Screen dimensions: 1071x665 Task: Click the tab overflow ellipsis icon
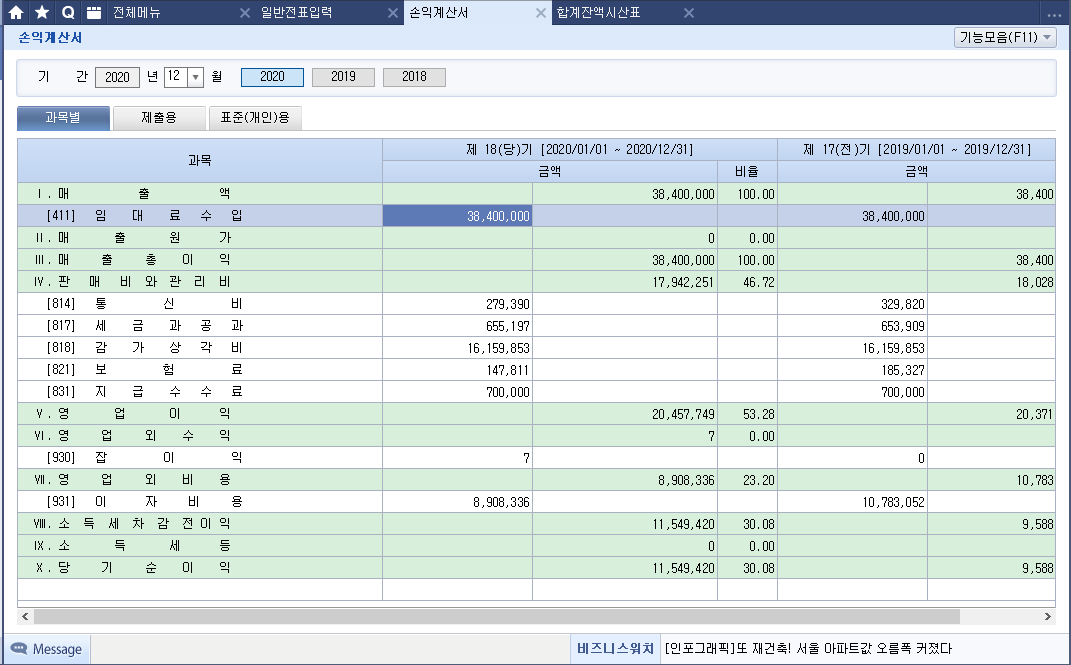pyautogui.click(x=1054, y=14)
